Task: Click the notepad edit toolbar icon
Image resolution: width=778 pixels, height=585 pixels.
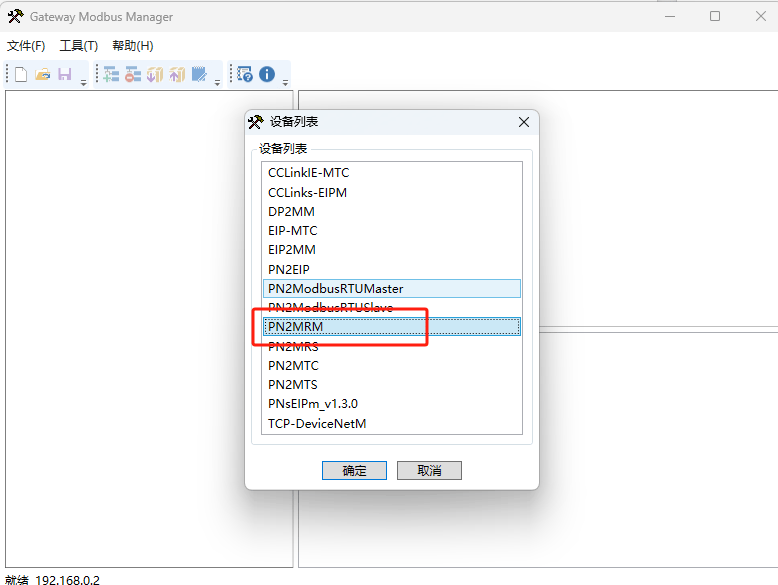Action: tap(199, 74)
